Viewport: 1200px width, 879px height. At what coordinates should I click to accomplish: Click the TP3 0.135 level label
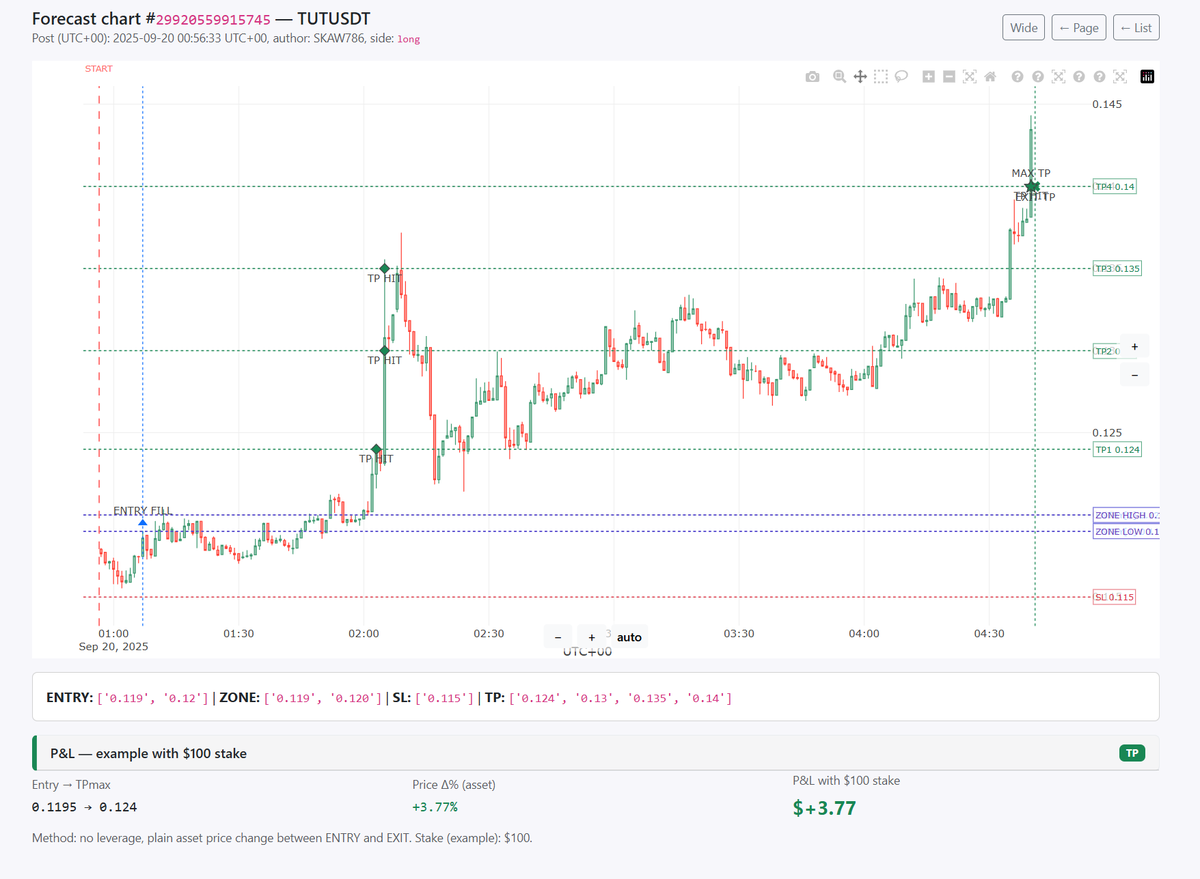pos(1118,268)
